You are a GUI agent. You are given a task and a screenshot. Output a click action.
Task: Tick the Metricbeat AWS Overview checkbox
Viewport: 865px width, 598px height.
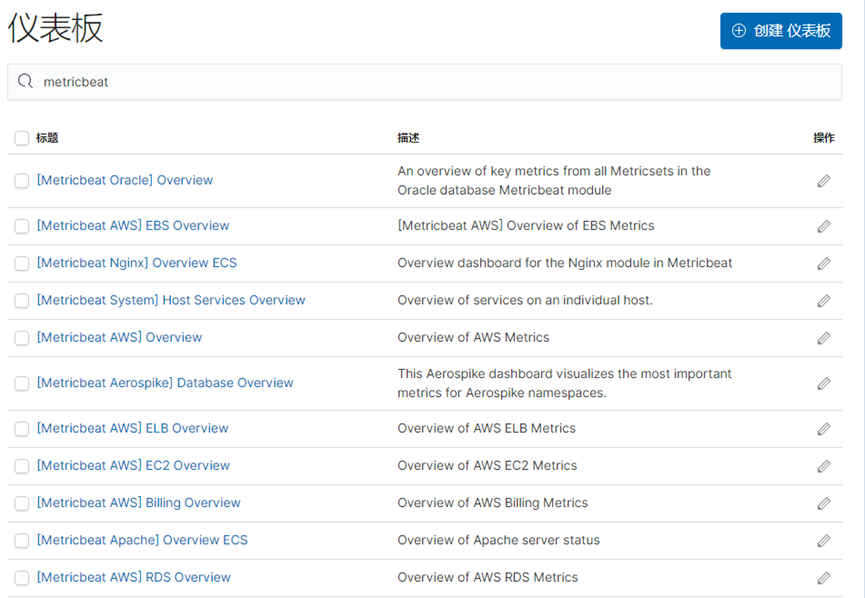[22, 338]
